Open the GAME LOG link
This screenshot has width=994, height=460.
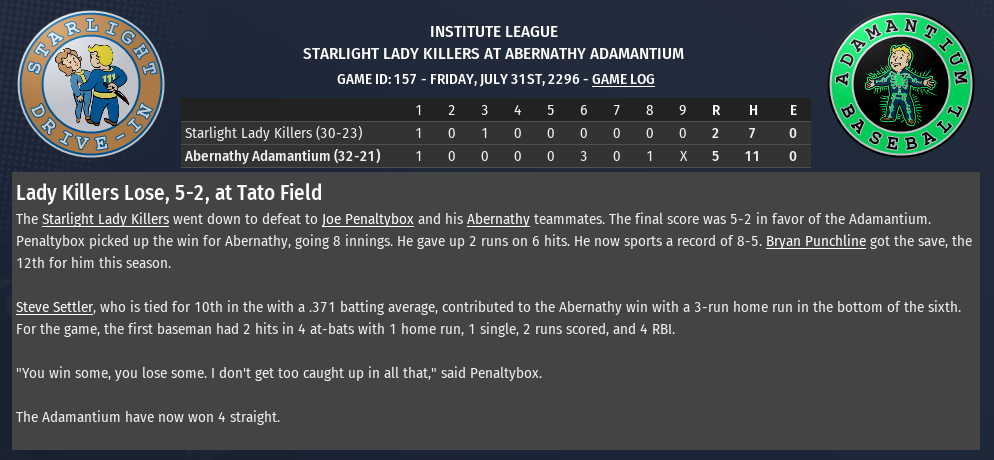coord(623,78)
